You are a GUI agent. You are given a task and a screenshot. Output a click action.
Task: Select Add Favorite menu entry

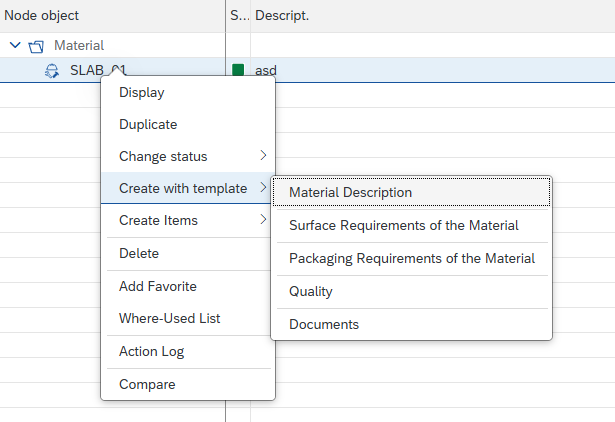click(x=157, y=286)
